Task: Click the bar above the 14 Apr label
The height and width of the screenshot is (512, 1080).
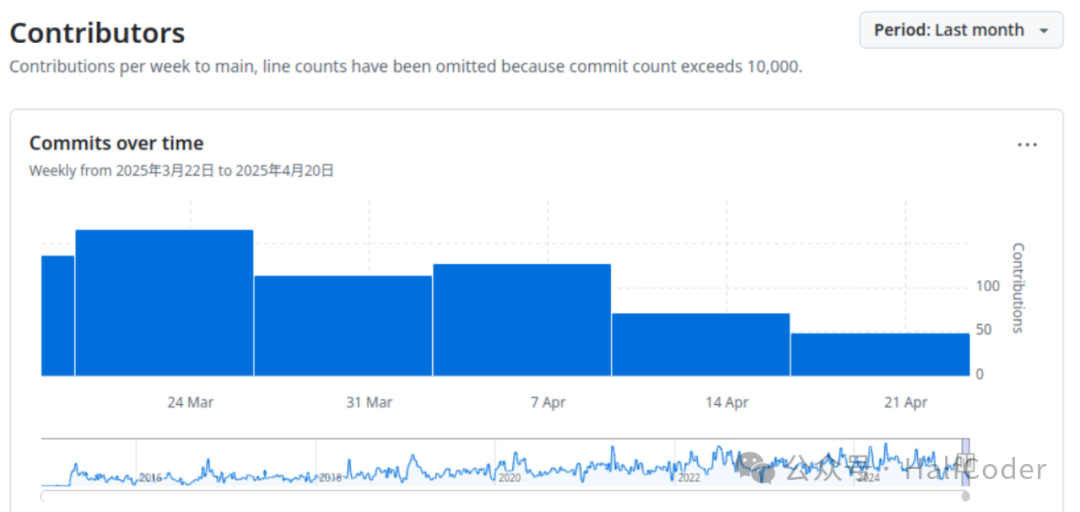Action: 700,345
